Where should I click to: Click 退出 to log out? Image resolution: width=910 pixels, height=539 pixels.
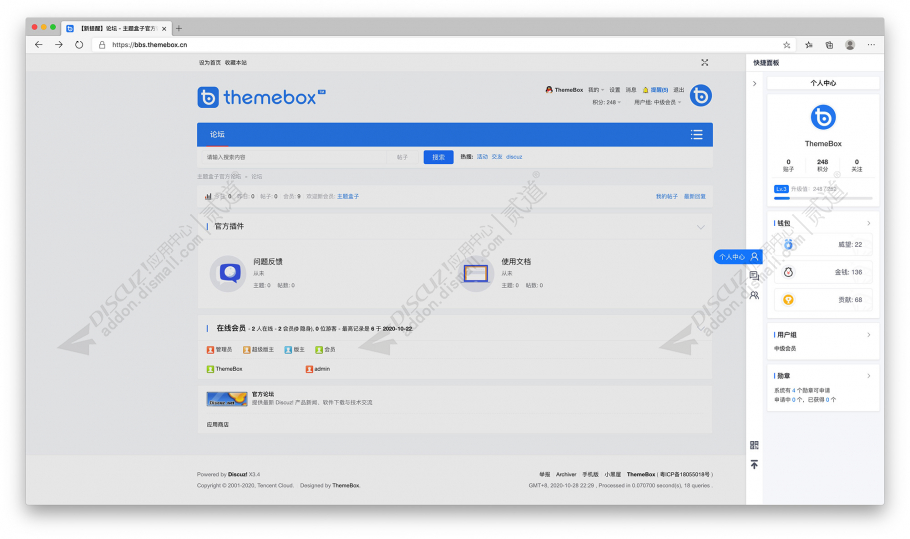[678, 90]
